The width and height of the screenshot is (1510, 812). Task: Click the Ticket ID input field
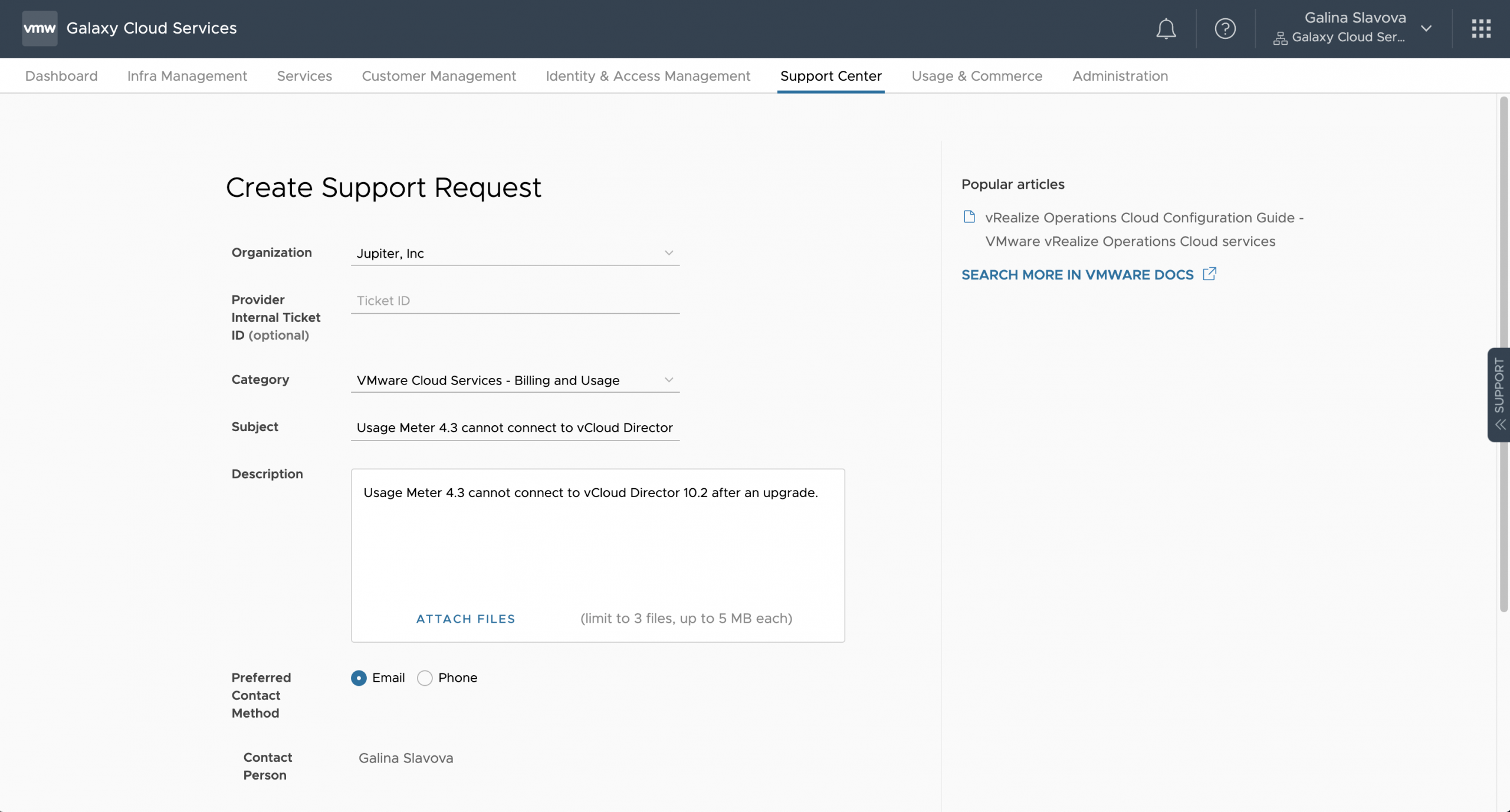click(515, 301)
